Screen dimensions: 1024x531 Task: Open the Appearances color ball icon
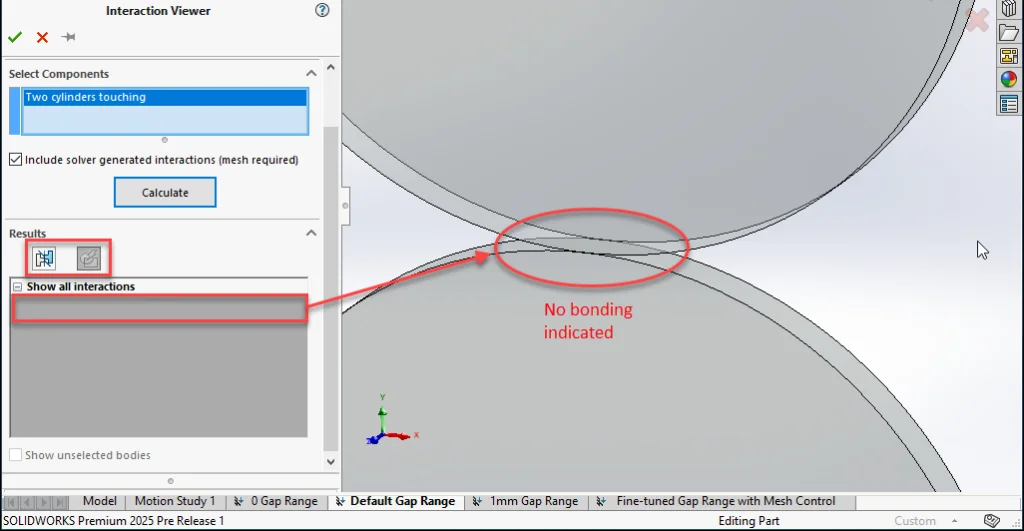pyautogui.click(x=1009, y=80)
